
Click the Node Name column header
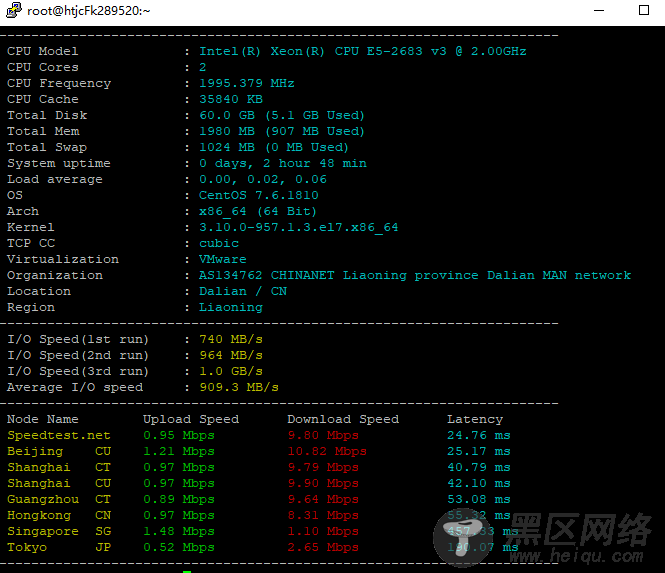pos(43,419)
